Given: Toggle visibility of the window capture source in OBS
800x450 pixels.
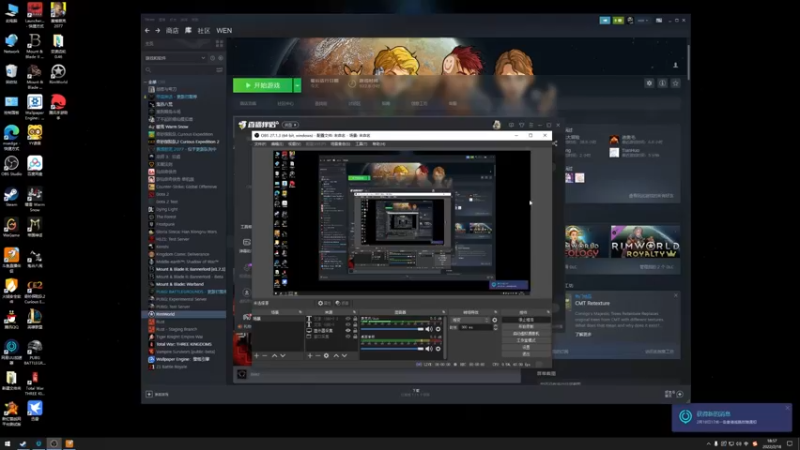Looking at the screenshot, I should 348,337.
